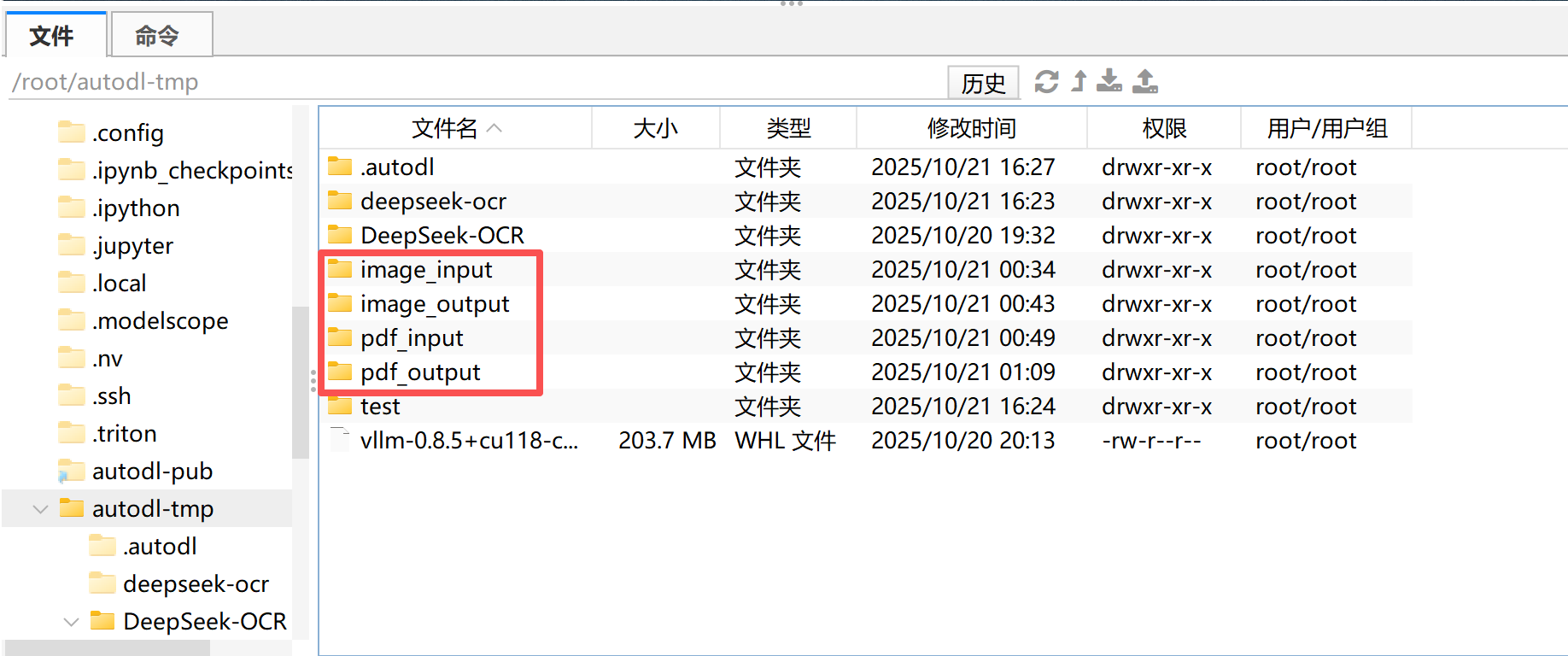Open the .modelscope folder in the sidebar
Screen dimensions: 1568x656
point(160,320)
